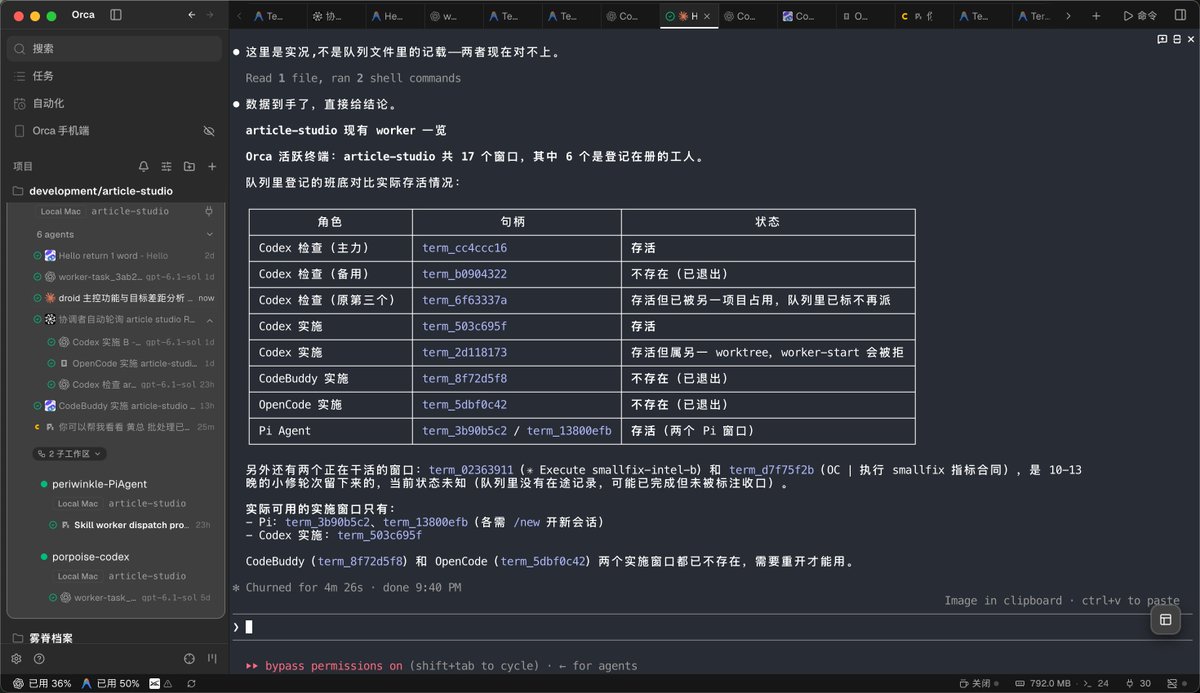Viewport: 1200px width, 693px height.
Task: Open filter sliders icon in 项目 header
Action: (x=166, y=166)
